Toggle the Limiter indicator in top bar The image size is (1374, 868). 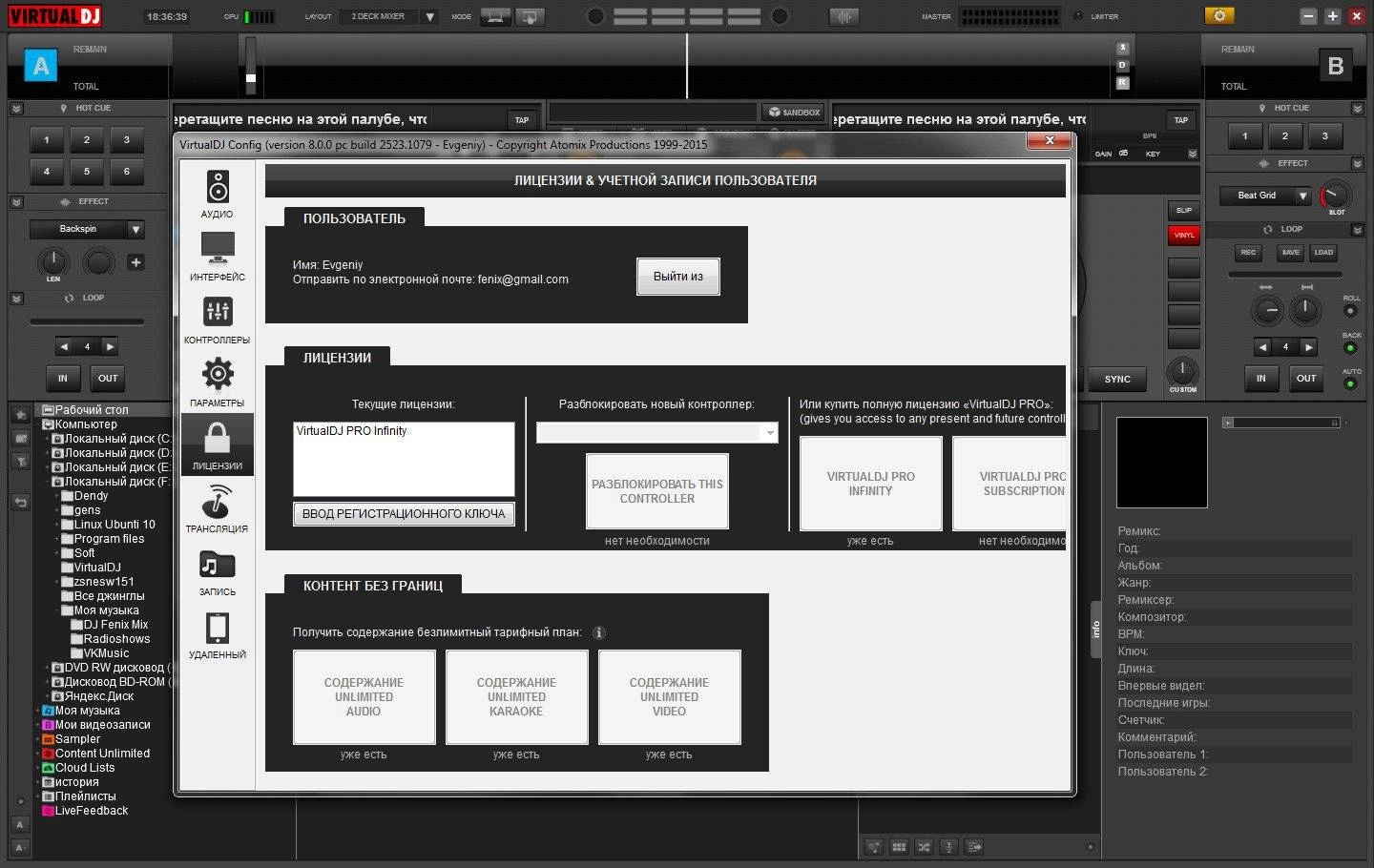(x=1078, y=16)
